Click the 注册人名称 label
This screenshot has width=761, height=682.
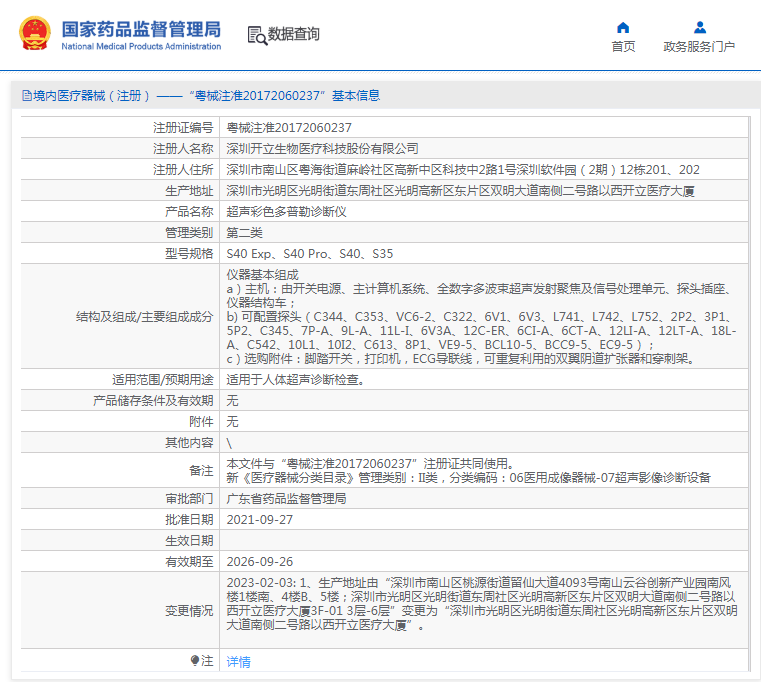[x=183, y=149]
